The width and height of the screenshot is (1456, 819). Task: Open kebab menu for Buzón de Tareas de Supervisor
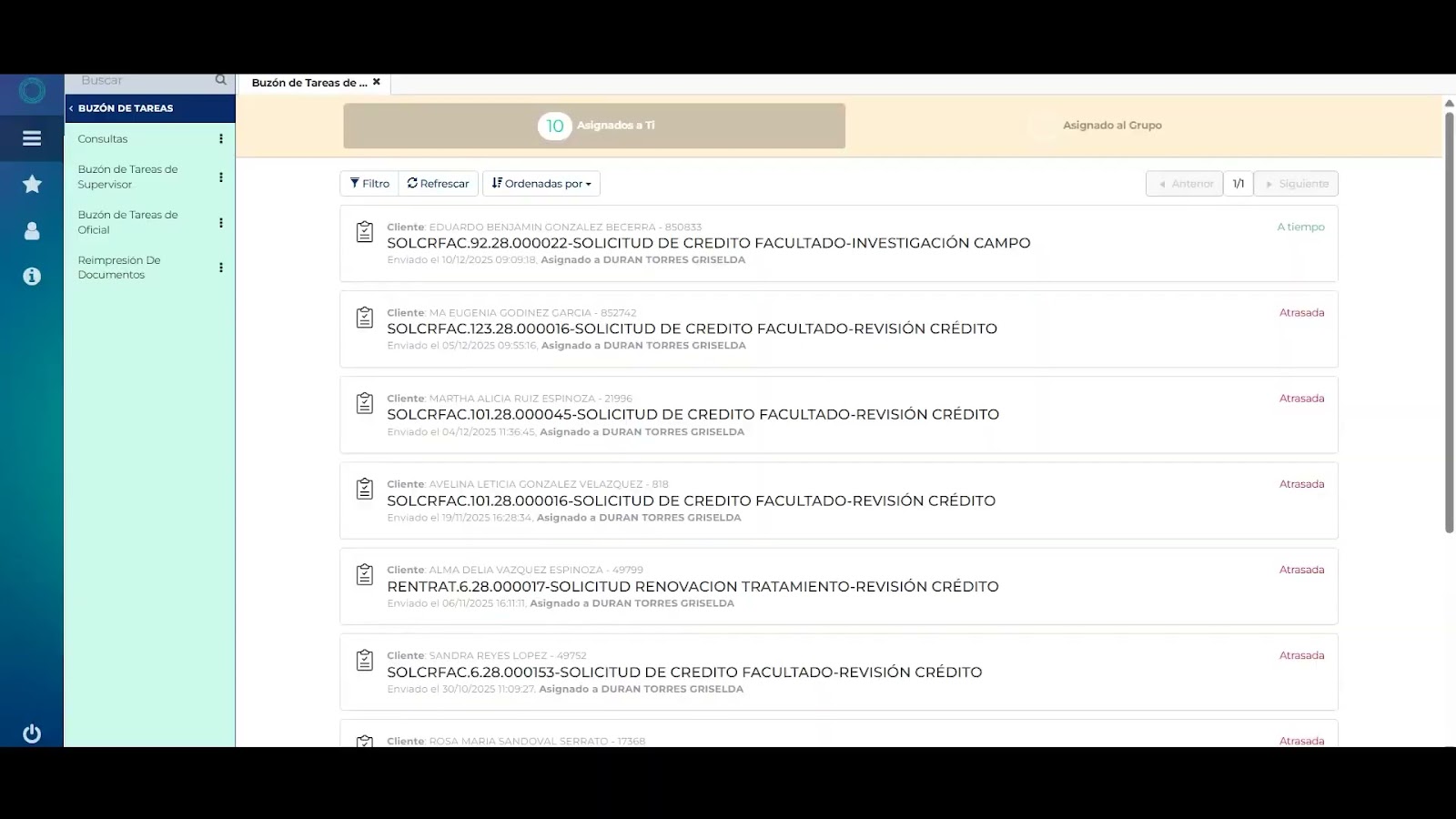220,177
